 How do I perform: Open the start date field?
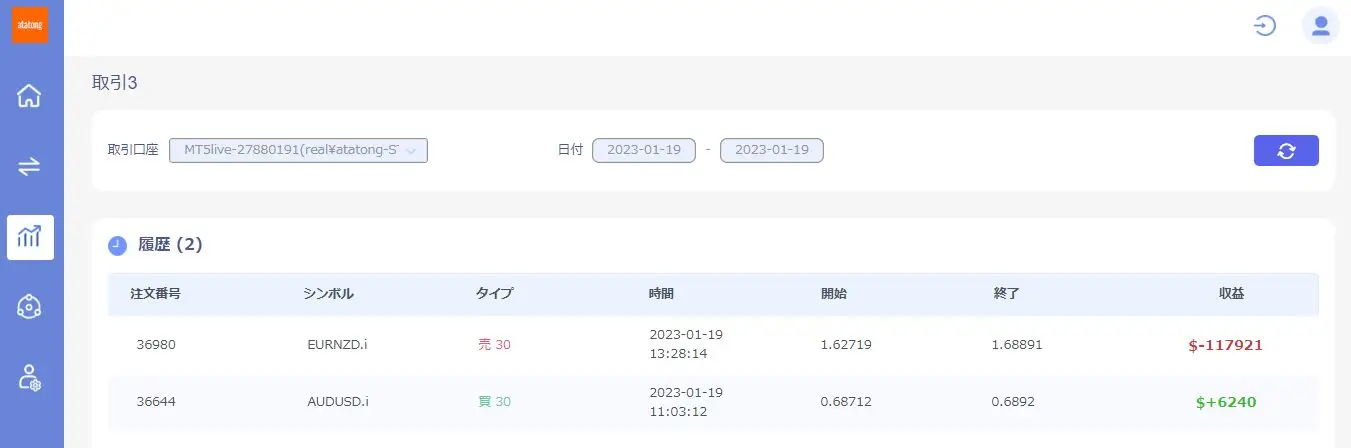pyautogui.click(x=643, y=150)
